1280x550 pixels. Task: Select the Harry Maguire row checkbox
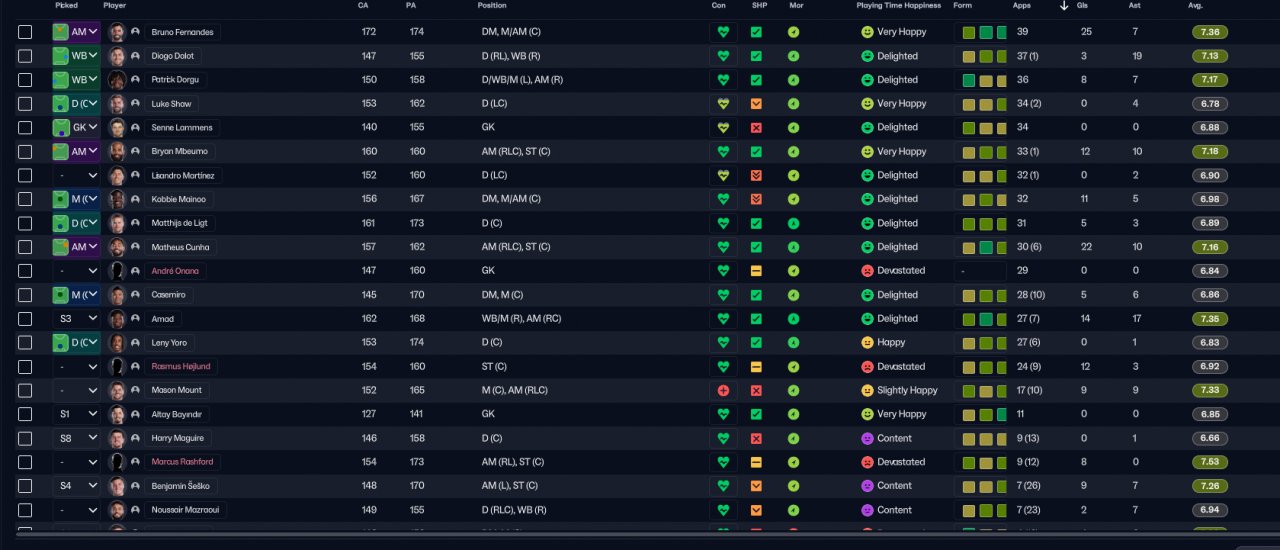coord(25,439)
